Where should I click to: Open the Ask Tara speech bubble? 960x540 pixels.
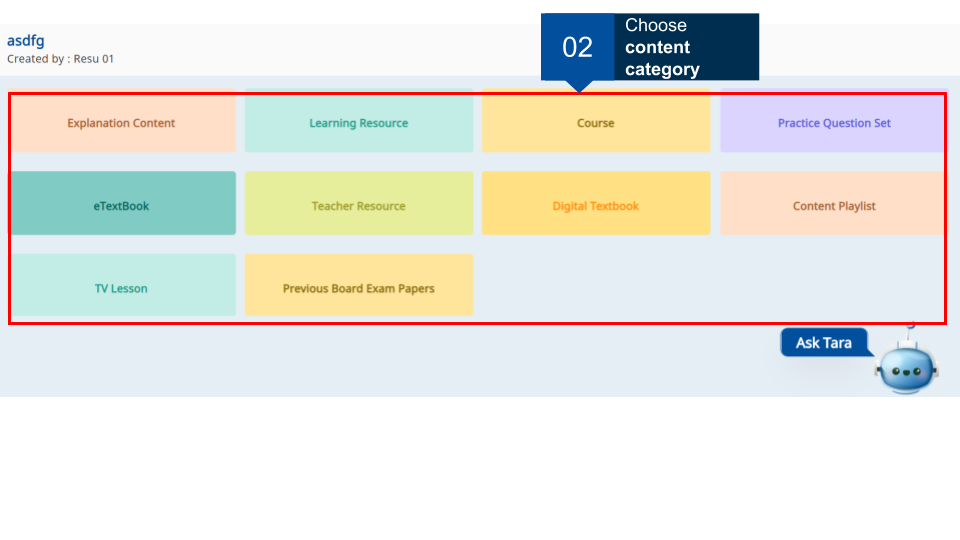(x=824, y=343)
